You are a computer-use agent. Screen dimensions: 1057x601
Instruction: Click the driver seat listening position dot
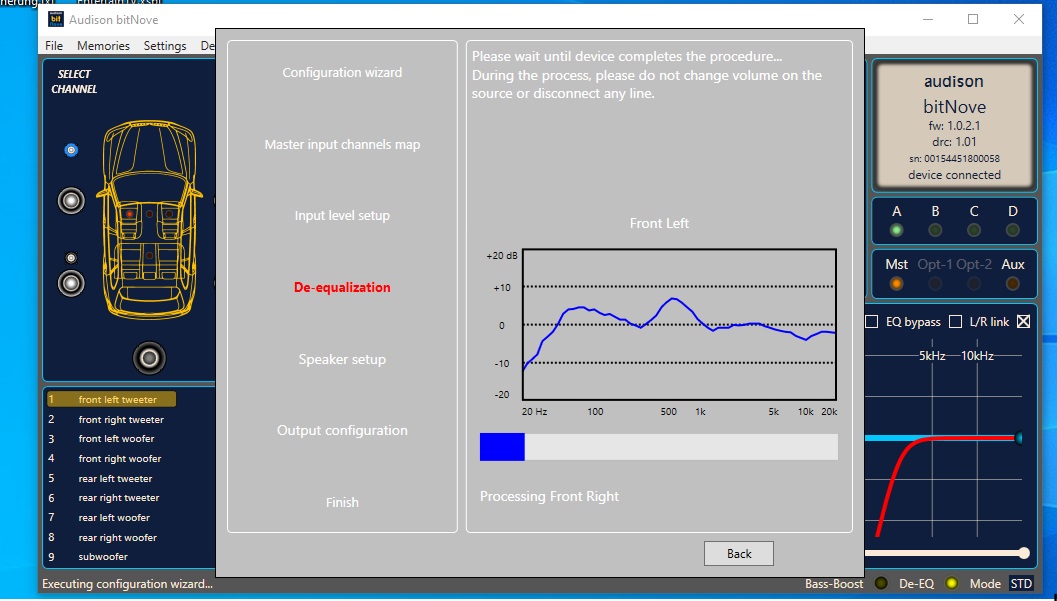click(130, 213)
